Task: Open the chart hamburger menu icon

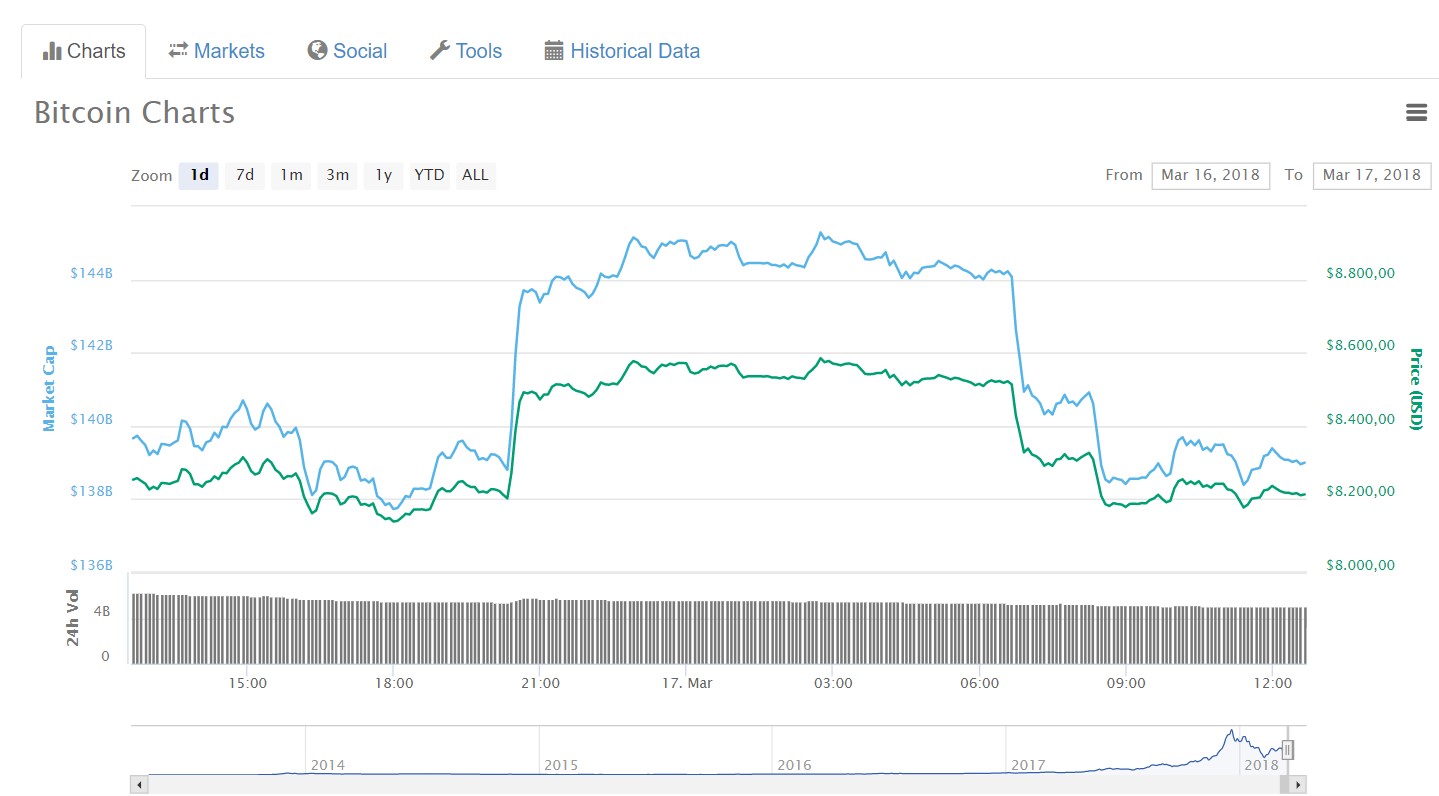Action: coord(1416,113)
